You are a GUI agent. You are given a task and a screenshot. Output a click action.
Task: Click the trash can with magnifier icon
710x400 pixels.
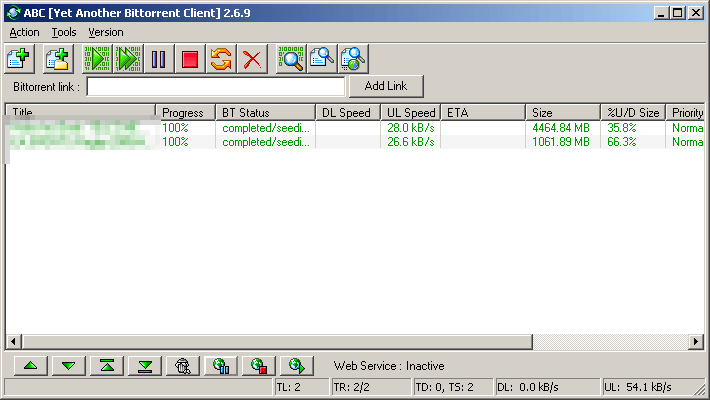[x=181, y=366]
